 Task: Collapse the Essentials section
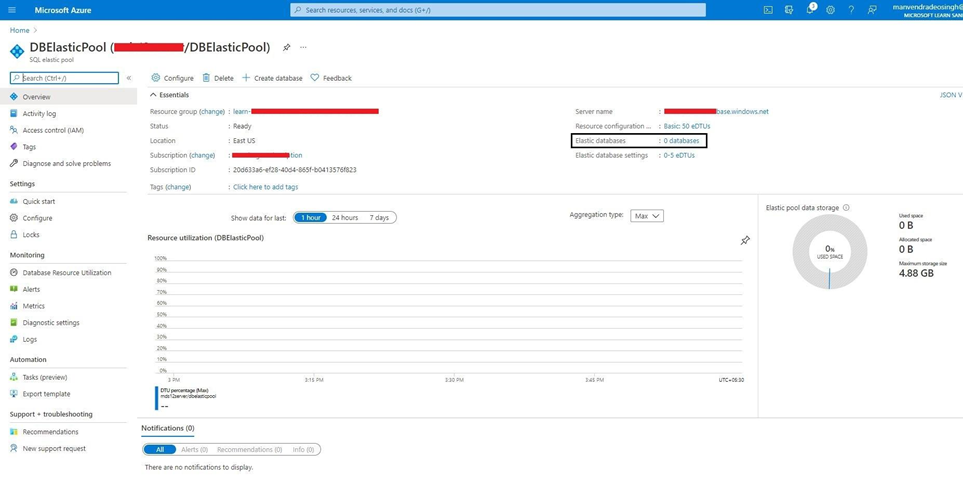pyautogui.click(x=170, y=95)
